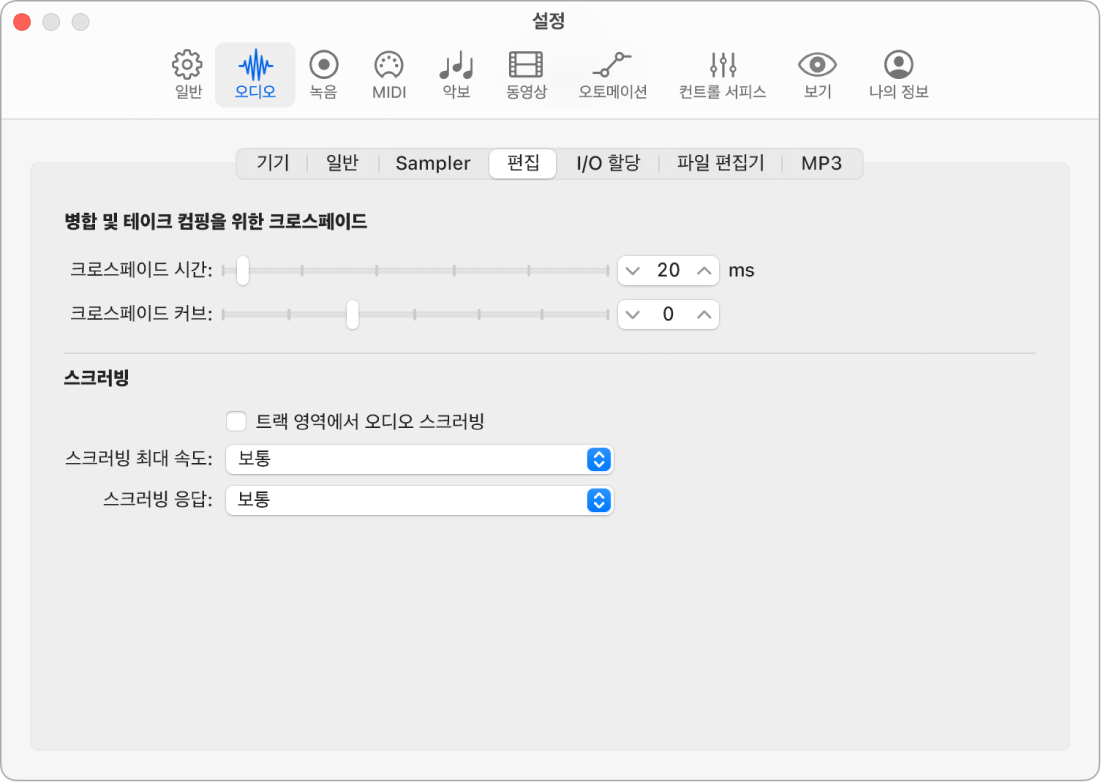Switch to the 기기 tab
This screenshot has width=1101, height=782.
(x=273, y=163)
